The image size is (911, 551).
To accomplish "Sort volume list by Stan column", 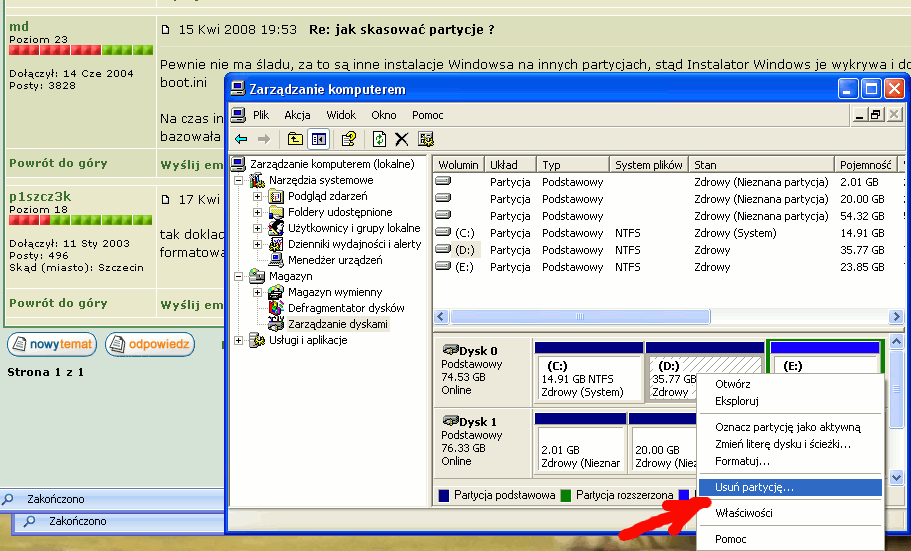I will (761, 164).
